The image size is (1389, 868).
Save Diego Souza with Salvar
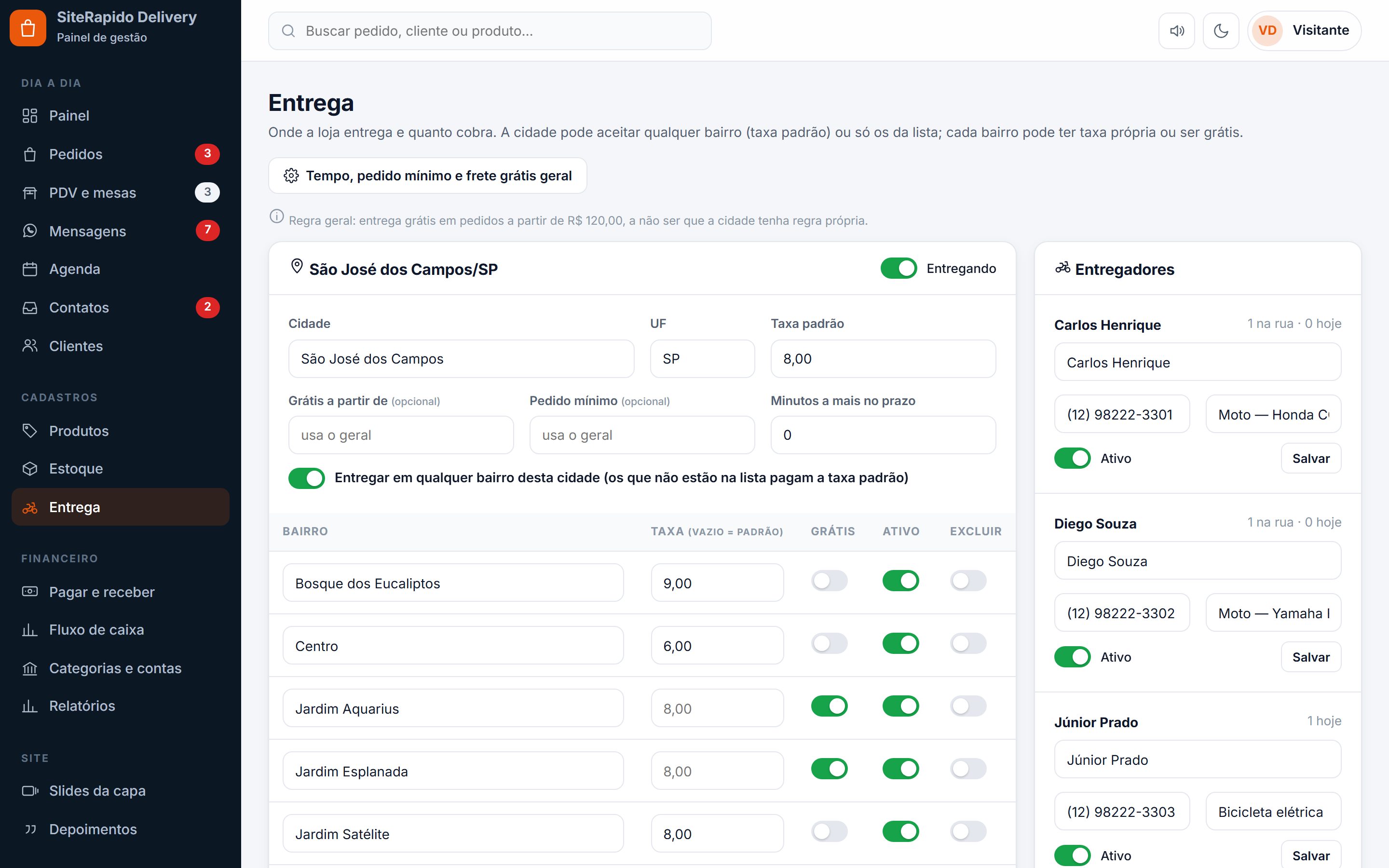(x=1311, y=657)
